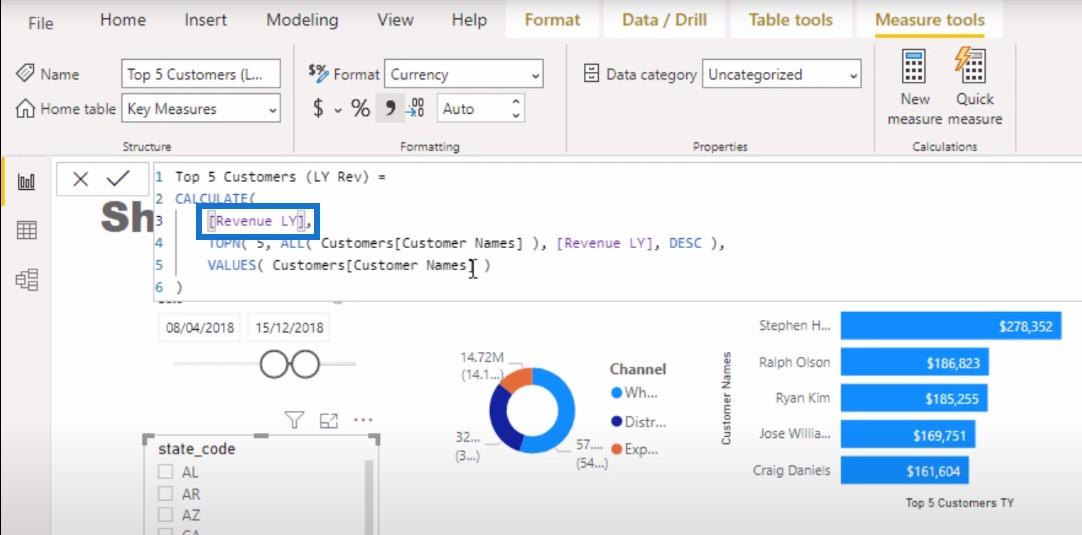This screenshot has height=535, width=1082.
Task: Open the Help tab
Action: click(x=469, y=20)
